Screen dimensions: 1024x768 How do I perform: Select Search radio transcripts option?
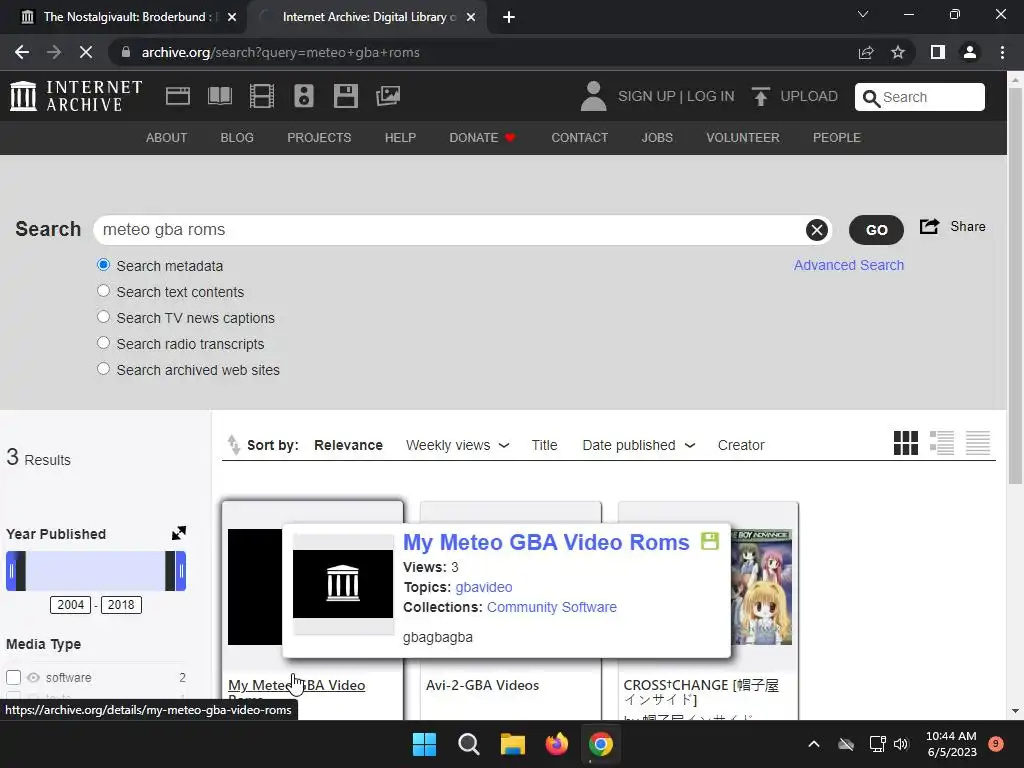(x=103, y=343)
